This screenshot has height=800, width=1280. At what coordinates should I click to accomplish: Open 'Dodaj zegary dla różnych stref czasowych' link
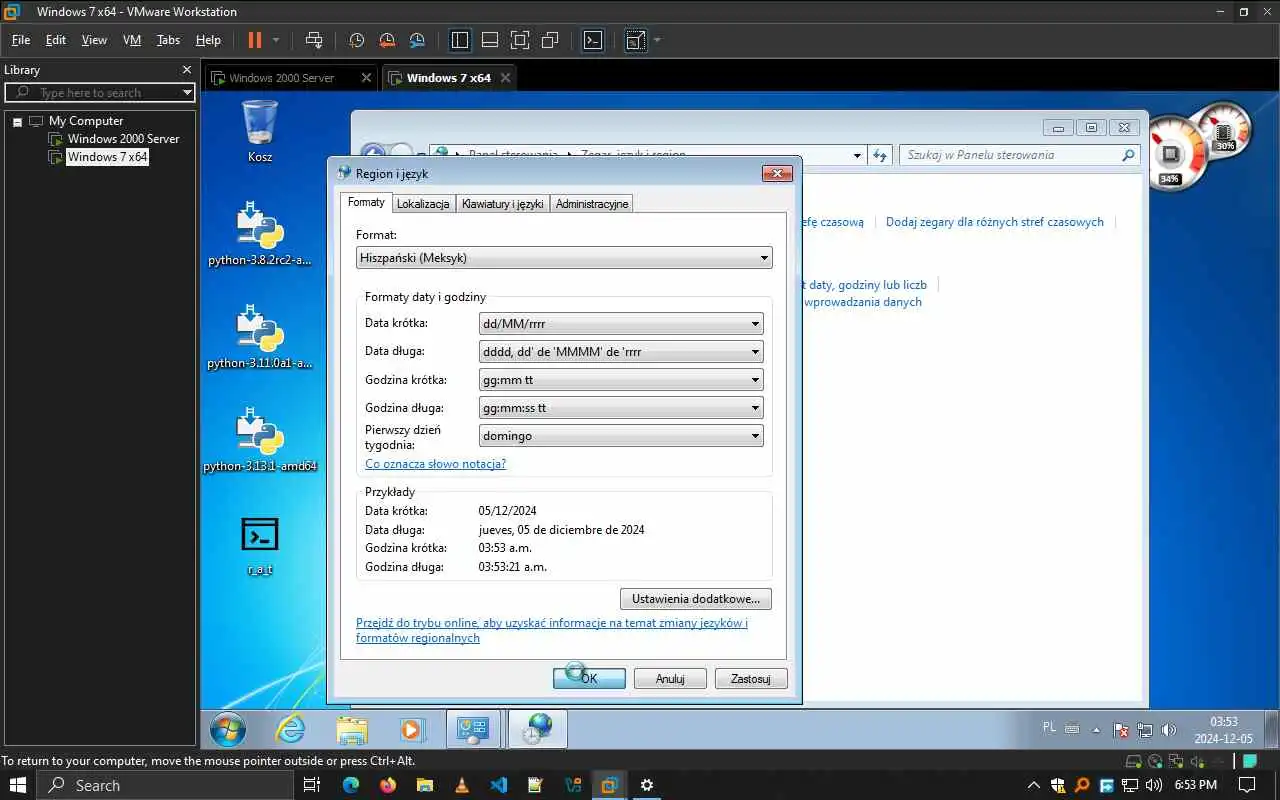[995, 222]
